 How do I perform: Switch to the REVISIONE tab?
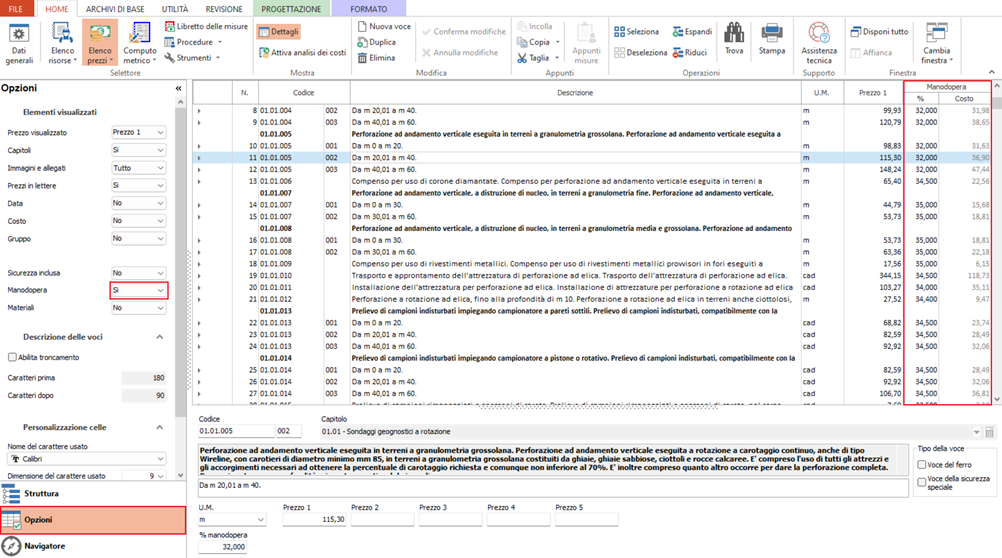pyautogui.click(x=224, y=9)
